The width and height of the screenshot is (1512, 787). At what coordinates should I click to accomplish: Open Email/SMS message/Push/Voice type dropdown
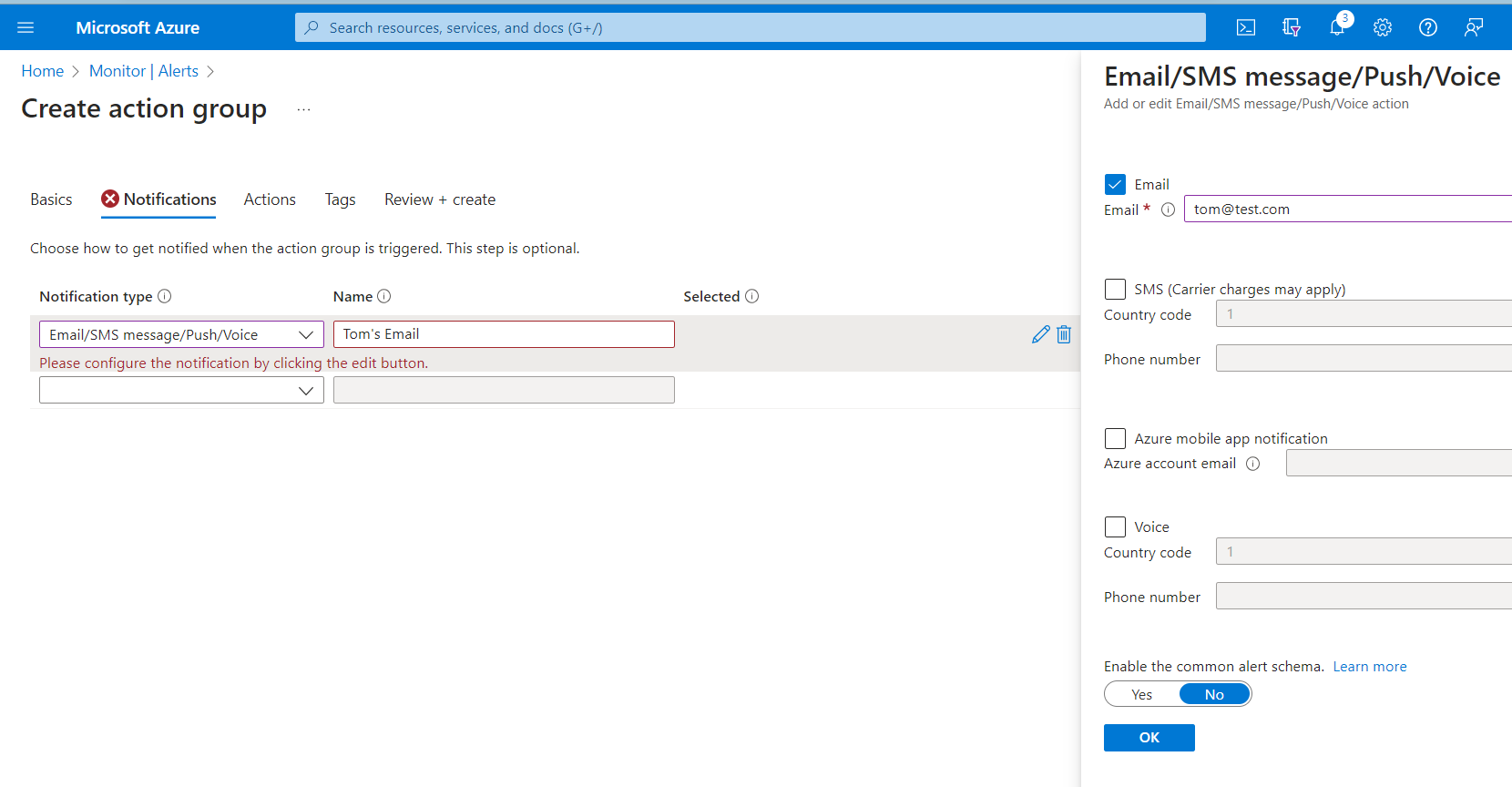pos(181,334)
